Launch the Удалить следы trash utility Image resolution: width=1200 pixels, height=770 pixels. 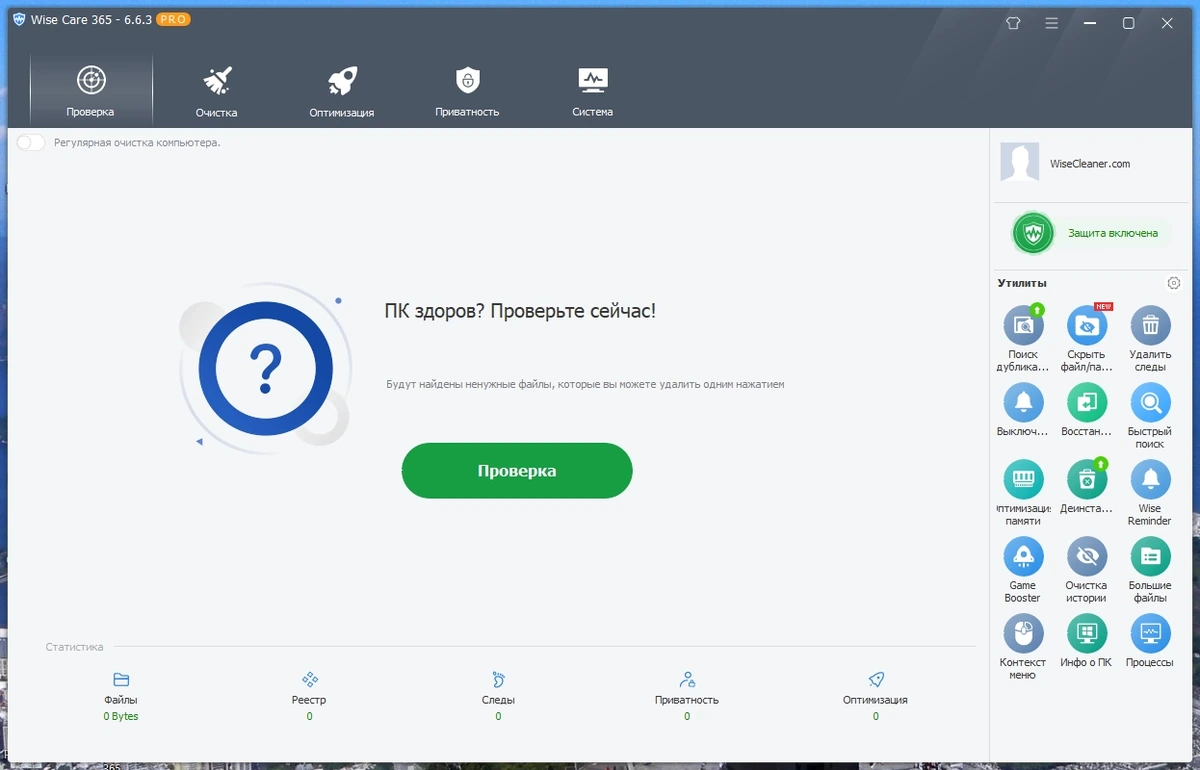pyautogui.click(x=1150, y=325)
